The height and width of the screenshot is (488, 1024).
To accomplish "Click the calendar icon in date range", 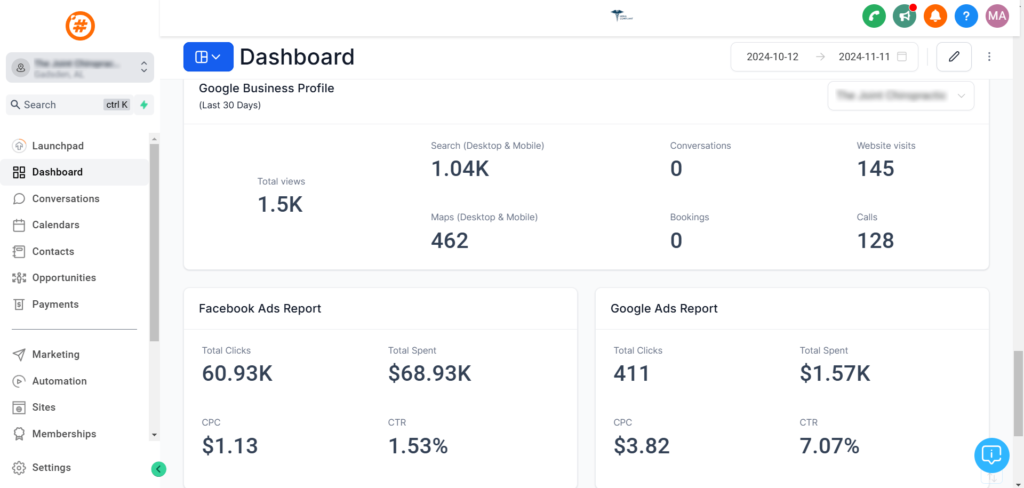I will [x=902, y=57].
